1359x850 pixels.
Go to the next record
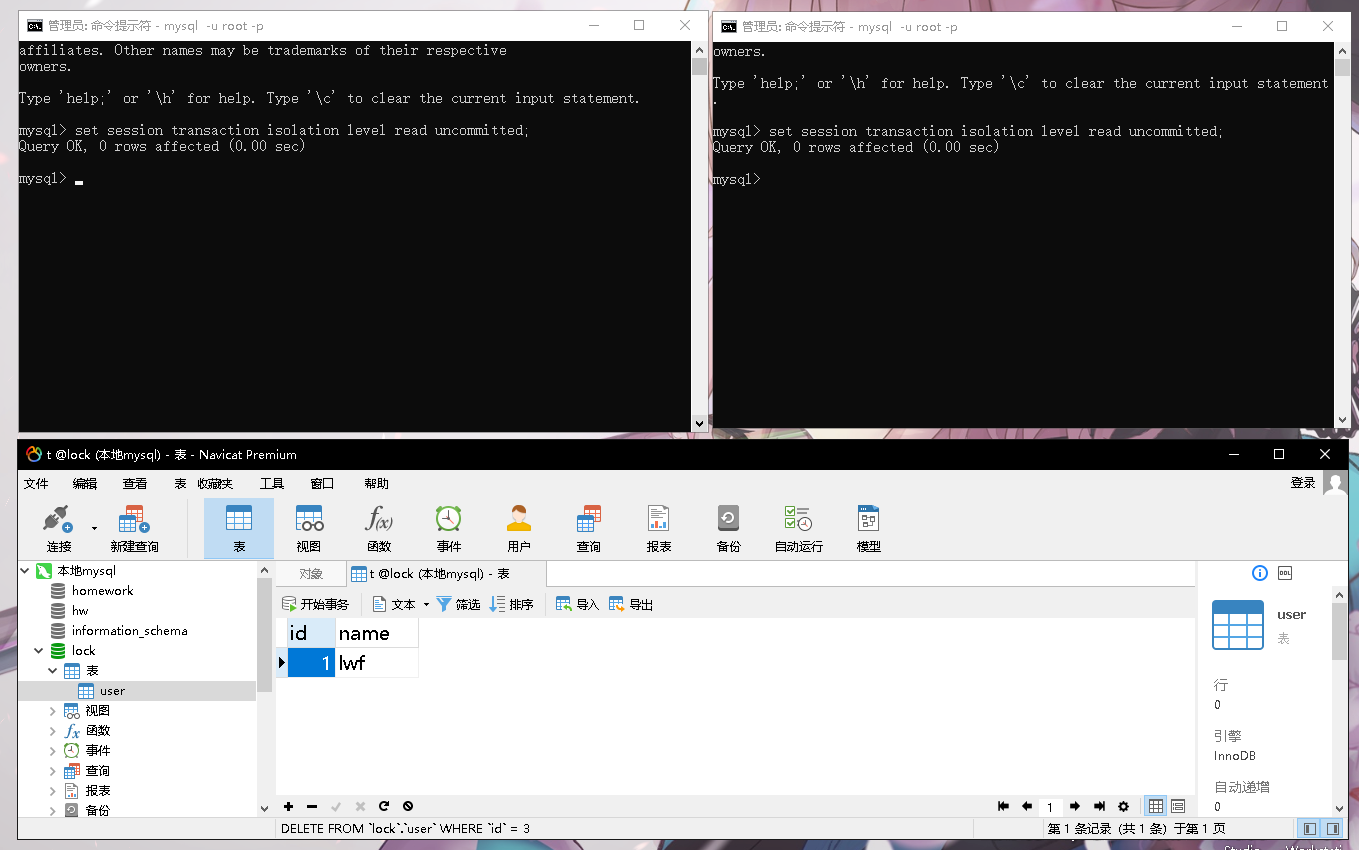[x=1075, y=806]
